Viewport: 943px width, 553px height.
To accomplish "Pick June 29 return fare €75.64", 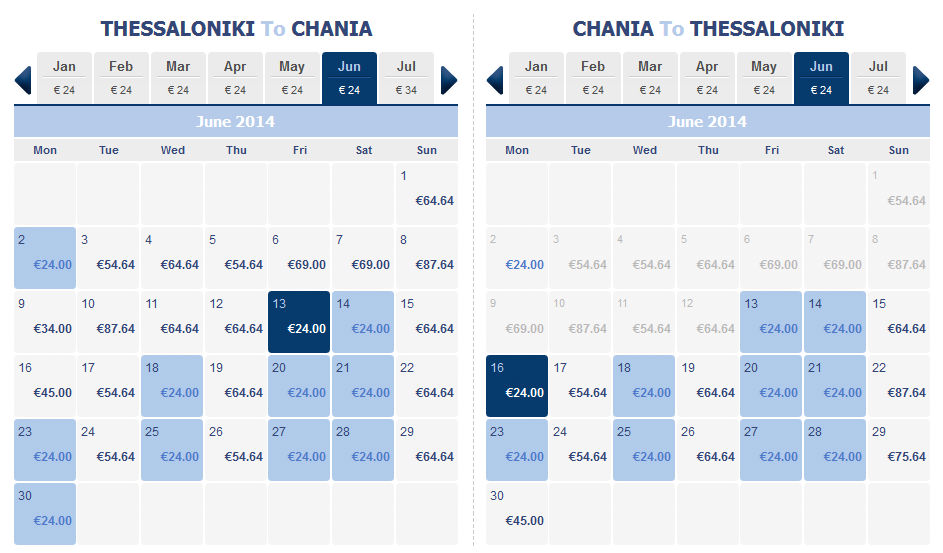I will [x=898, y=450].
